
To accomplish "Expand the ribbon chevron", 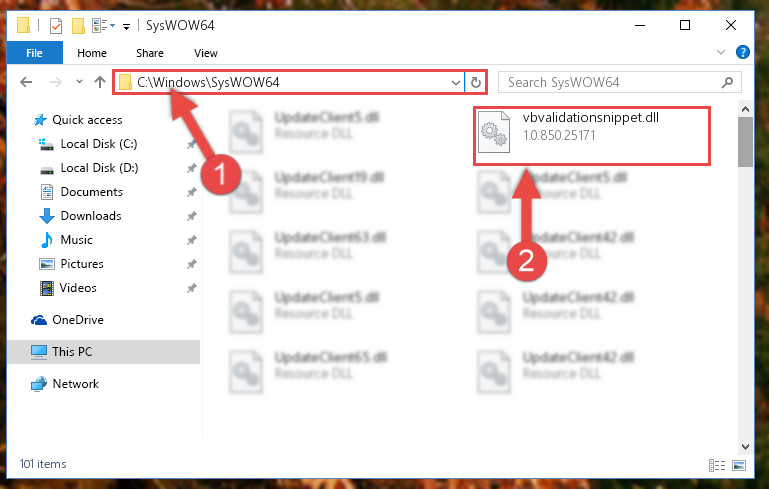I will 720,52.
